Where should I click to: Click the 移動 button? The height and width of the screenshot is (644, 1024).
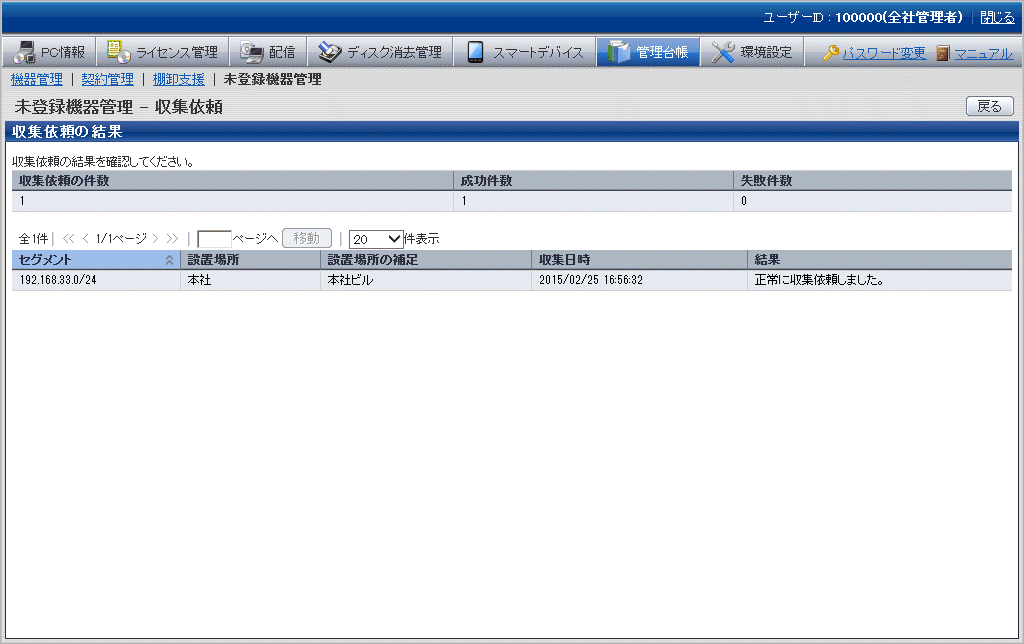pyautogui.click(x=307, y=238)
